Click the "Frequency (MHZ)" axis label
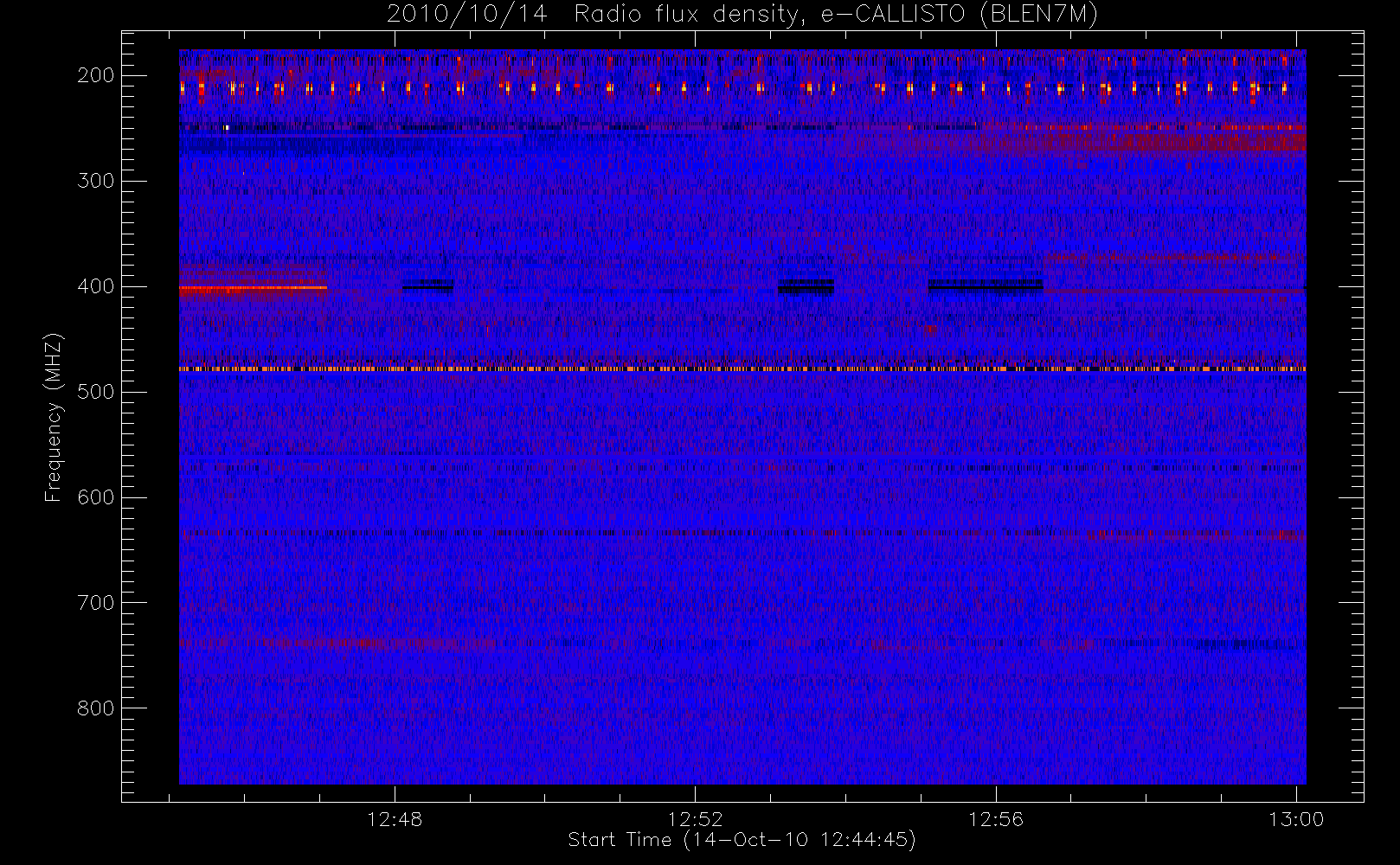Screen dimensions: 1400x865 [54, 417]
